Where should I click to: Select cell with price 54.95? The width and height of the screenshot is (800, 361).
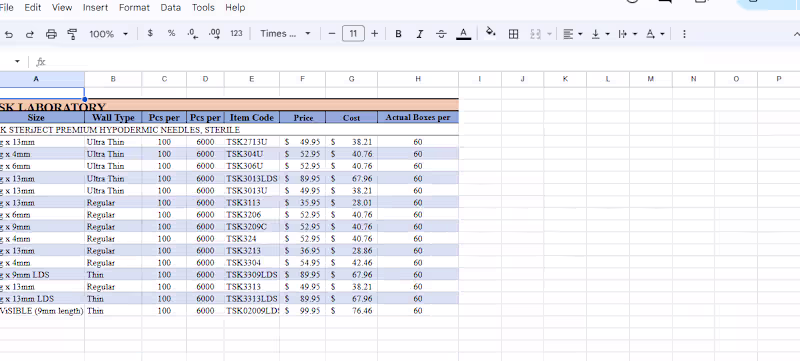[x=303, y=263]
